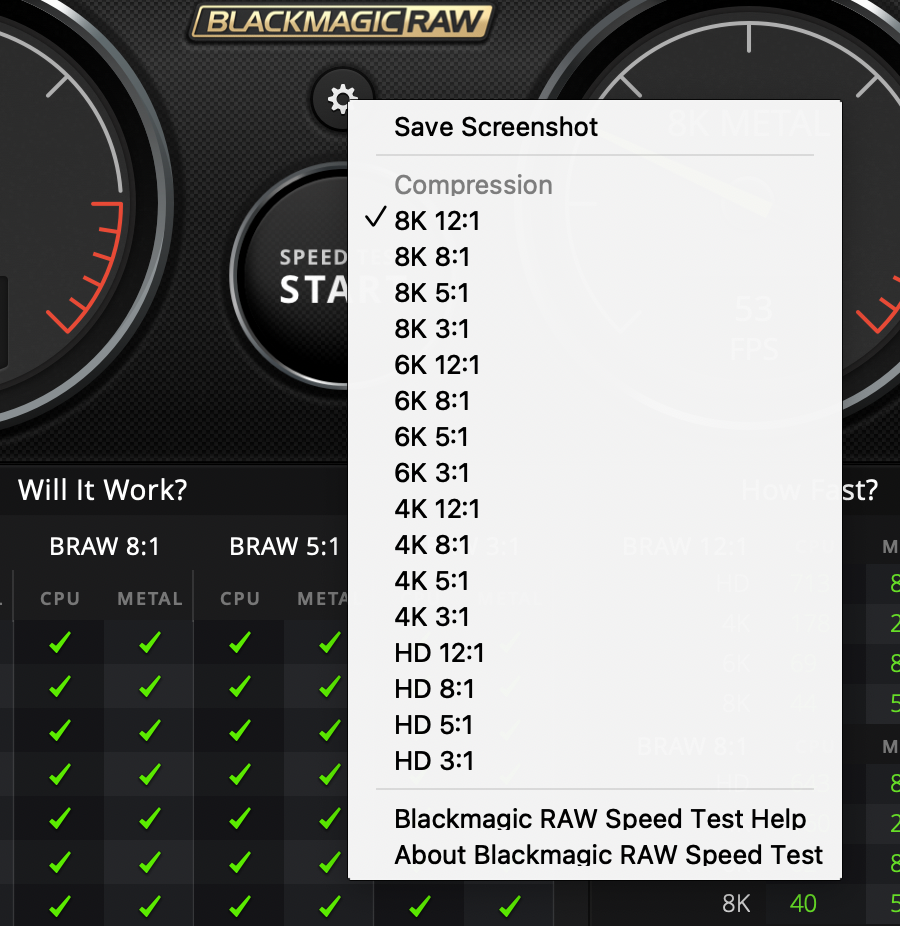Click first-row checkmark under BRAW 5:1 CPU
900x926 pixels.
tap(240, 642)
